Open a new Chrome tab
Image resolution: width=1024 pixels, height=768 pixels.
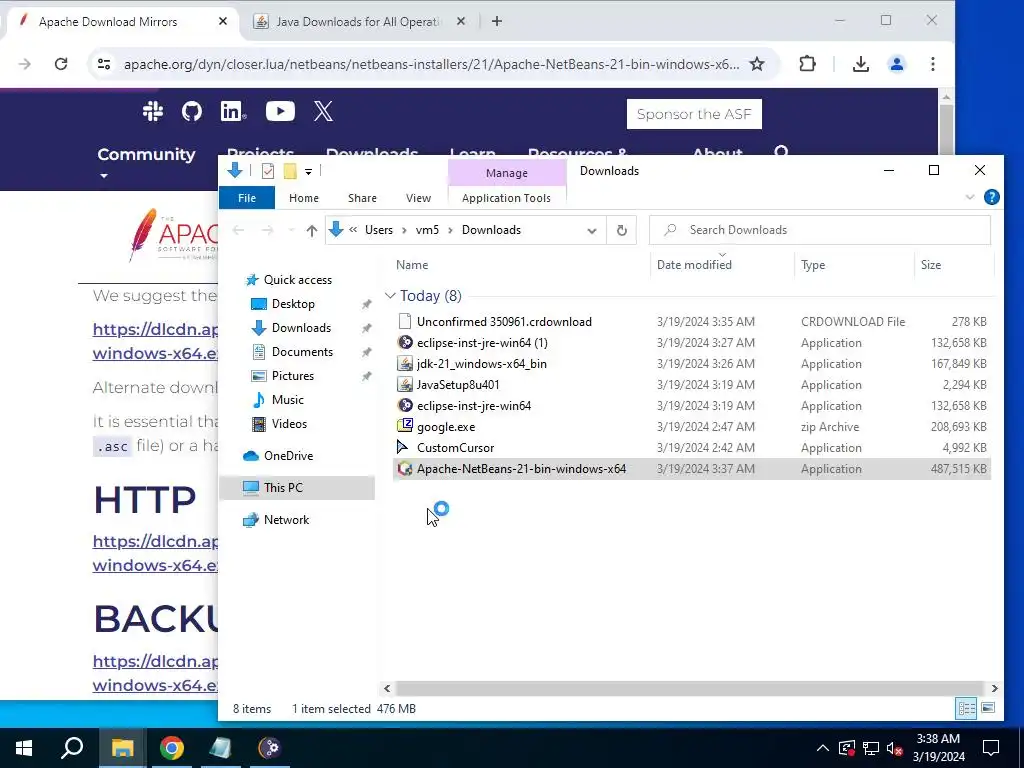(497, 22)
